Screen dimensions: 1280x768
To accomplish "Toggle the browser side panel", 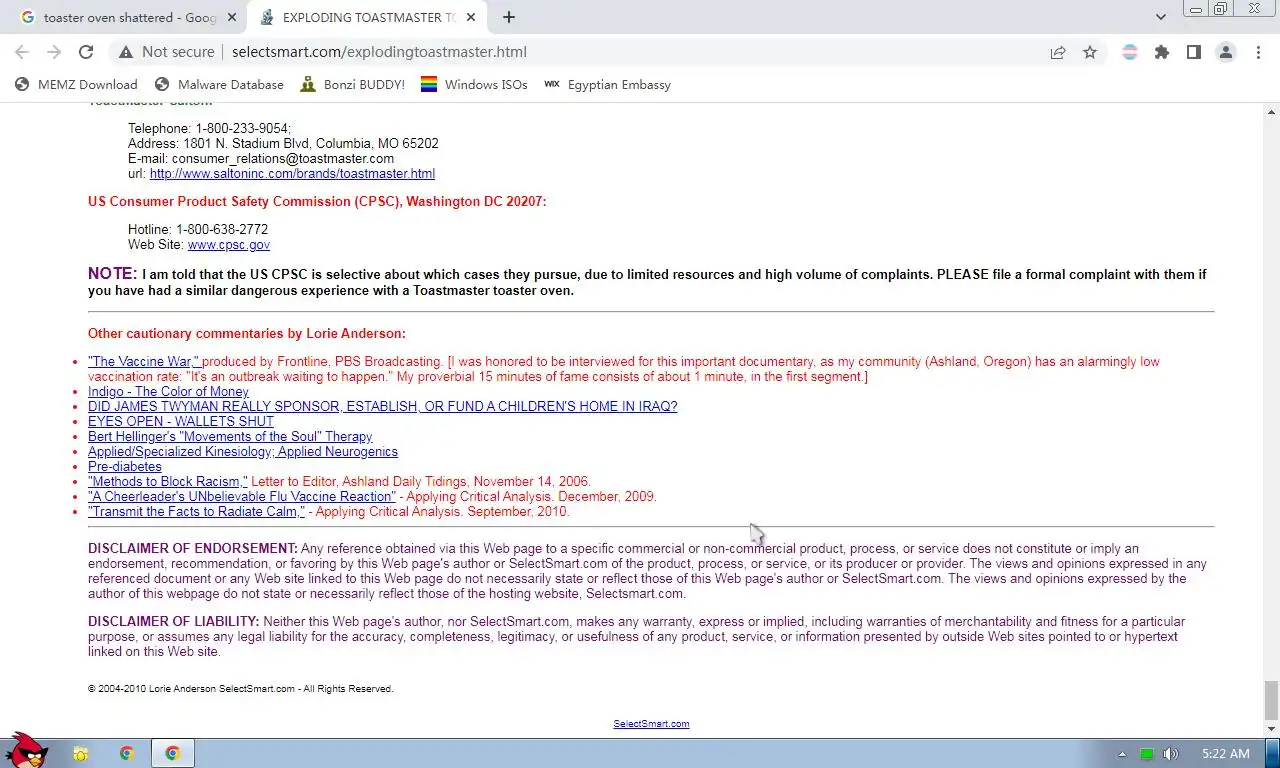I will (1194, 52).
